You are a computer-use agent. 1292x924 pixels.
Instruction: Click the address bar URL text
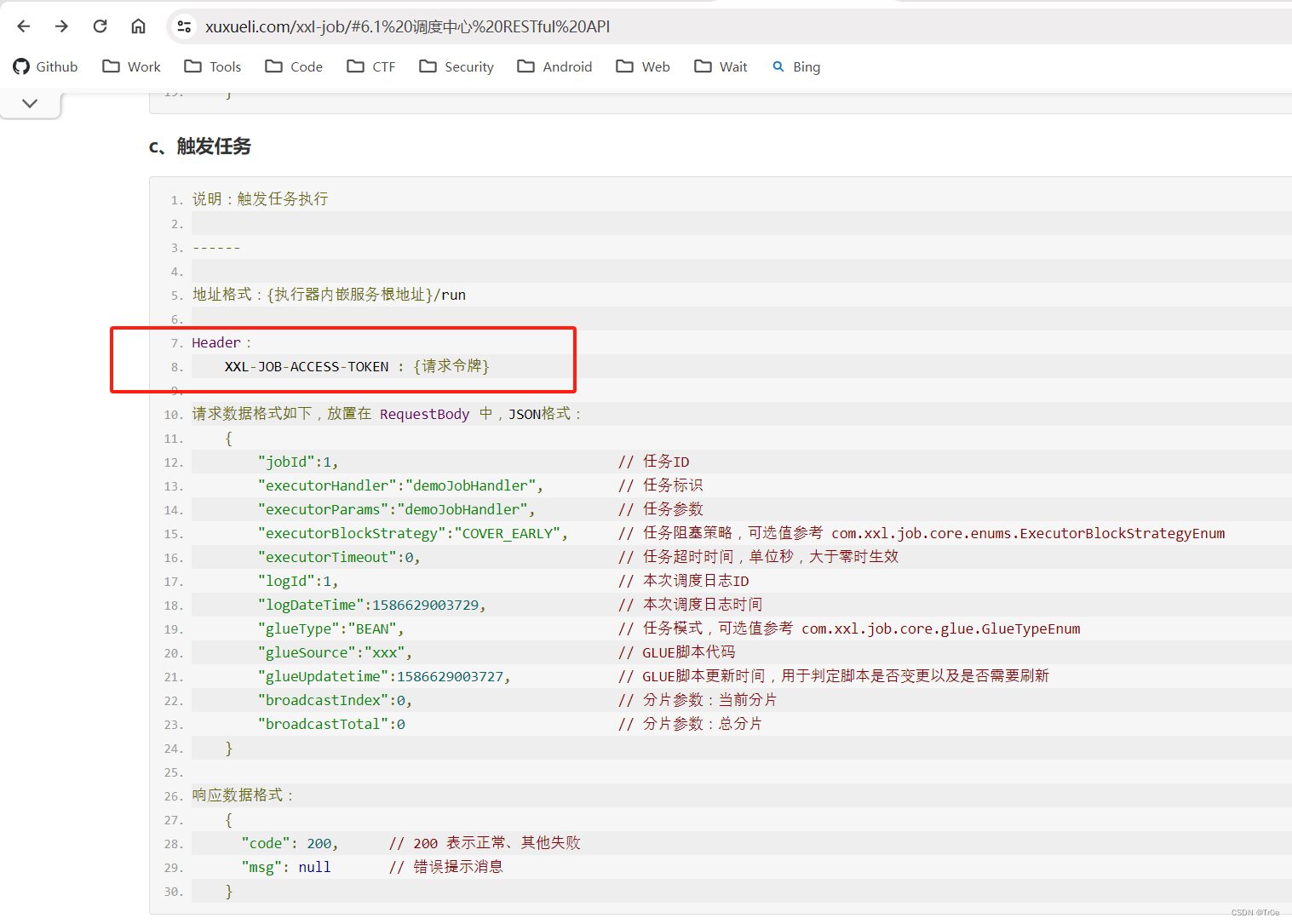pyautogui.click(x=407, y=26)
